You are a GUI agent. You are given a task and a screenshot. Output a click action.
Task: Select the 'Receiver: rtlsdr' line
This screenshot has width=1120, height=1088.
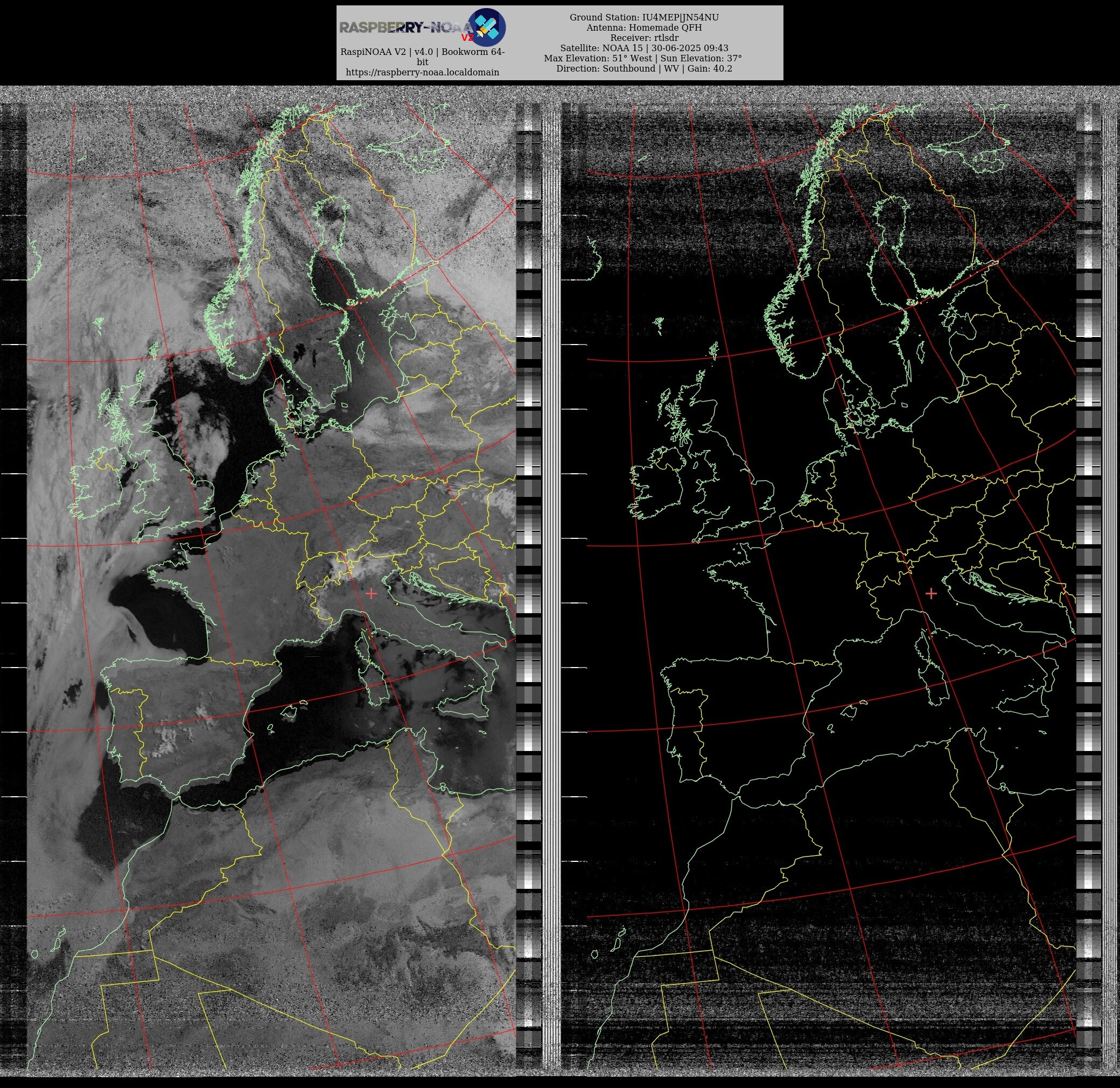click(644, 38)
